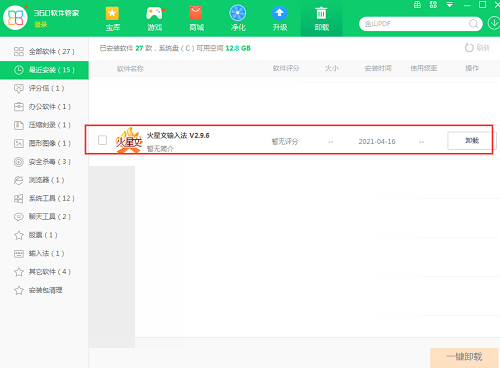Click the 360软件管家 logo icon
This screenshot has width=500, height=368.
coord(15,18)
